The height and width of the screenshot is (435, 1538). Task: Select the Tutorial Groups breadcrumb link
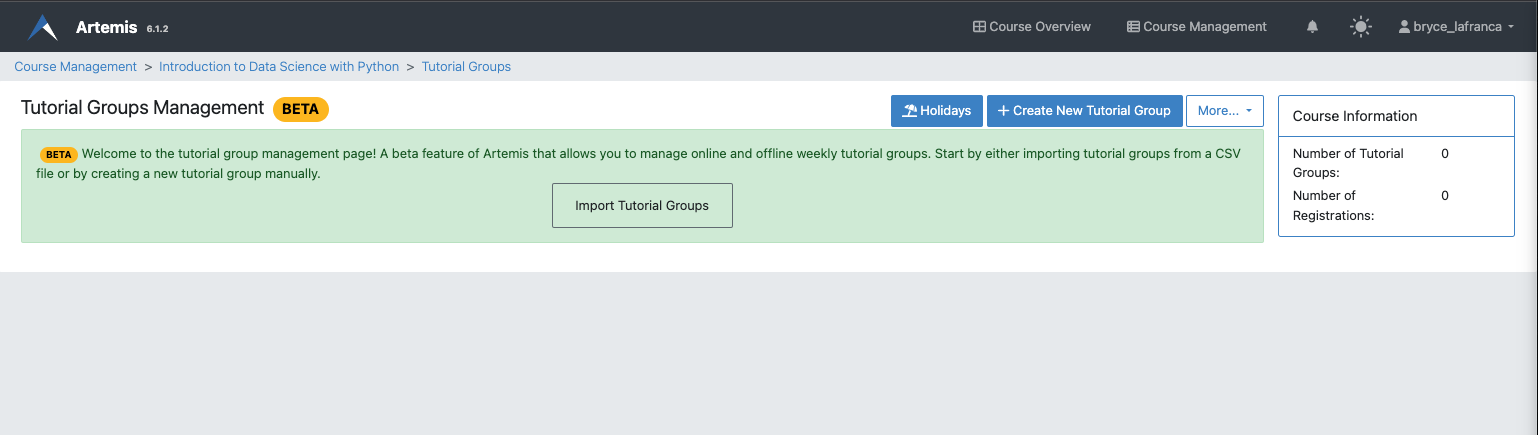(466, 67)
